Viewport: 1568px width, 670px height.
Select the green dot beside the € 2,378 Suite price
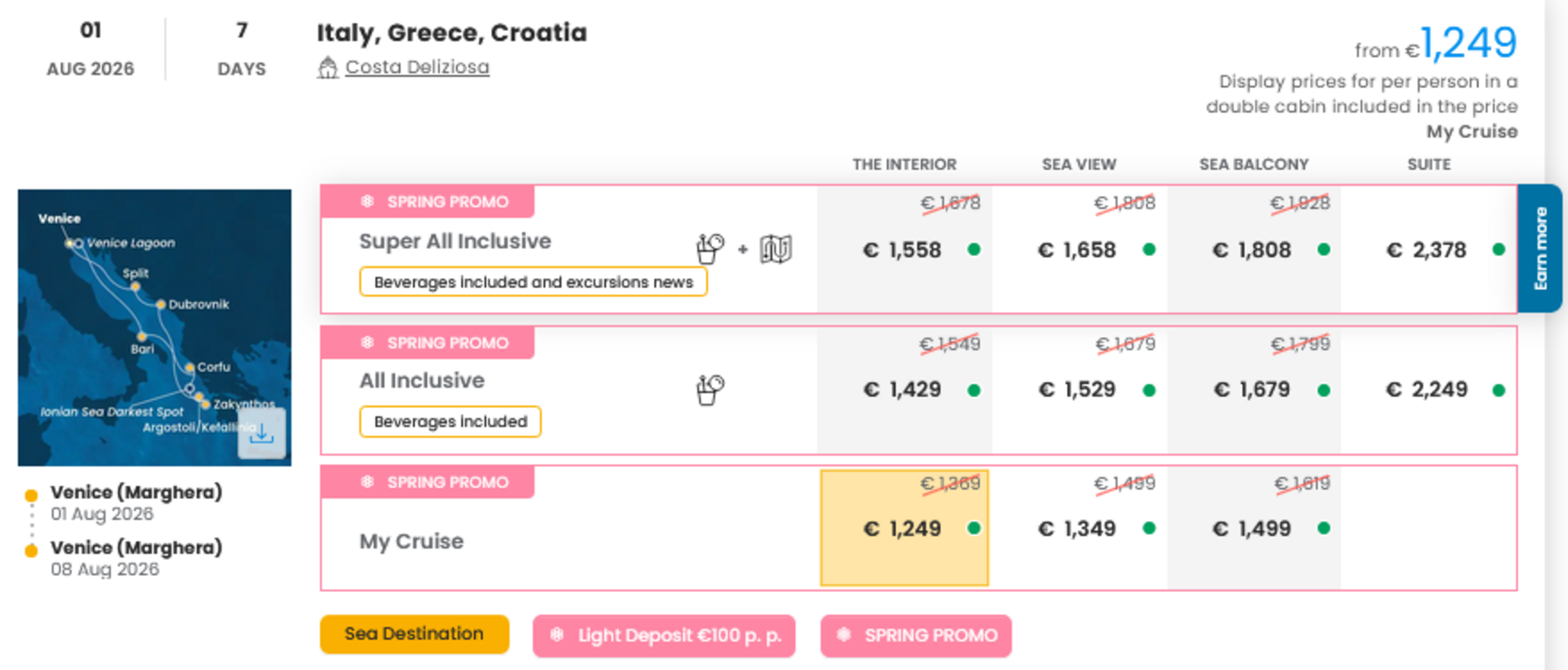pyautogui.click(x=1498, y=249)
